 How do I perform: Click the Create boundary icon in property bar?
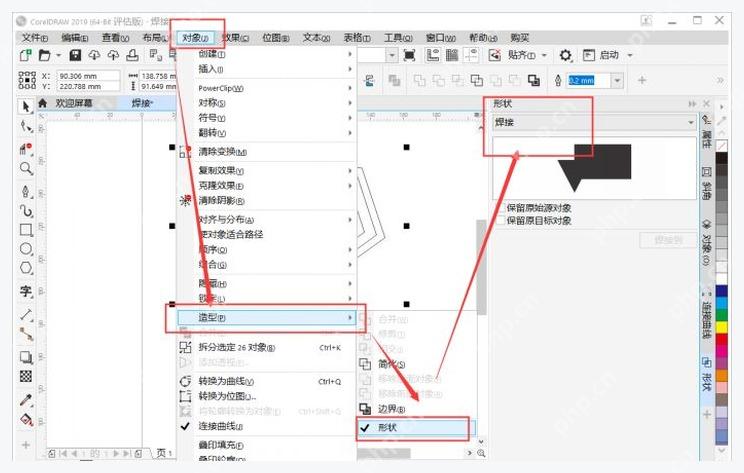[x=534, y=81]
